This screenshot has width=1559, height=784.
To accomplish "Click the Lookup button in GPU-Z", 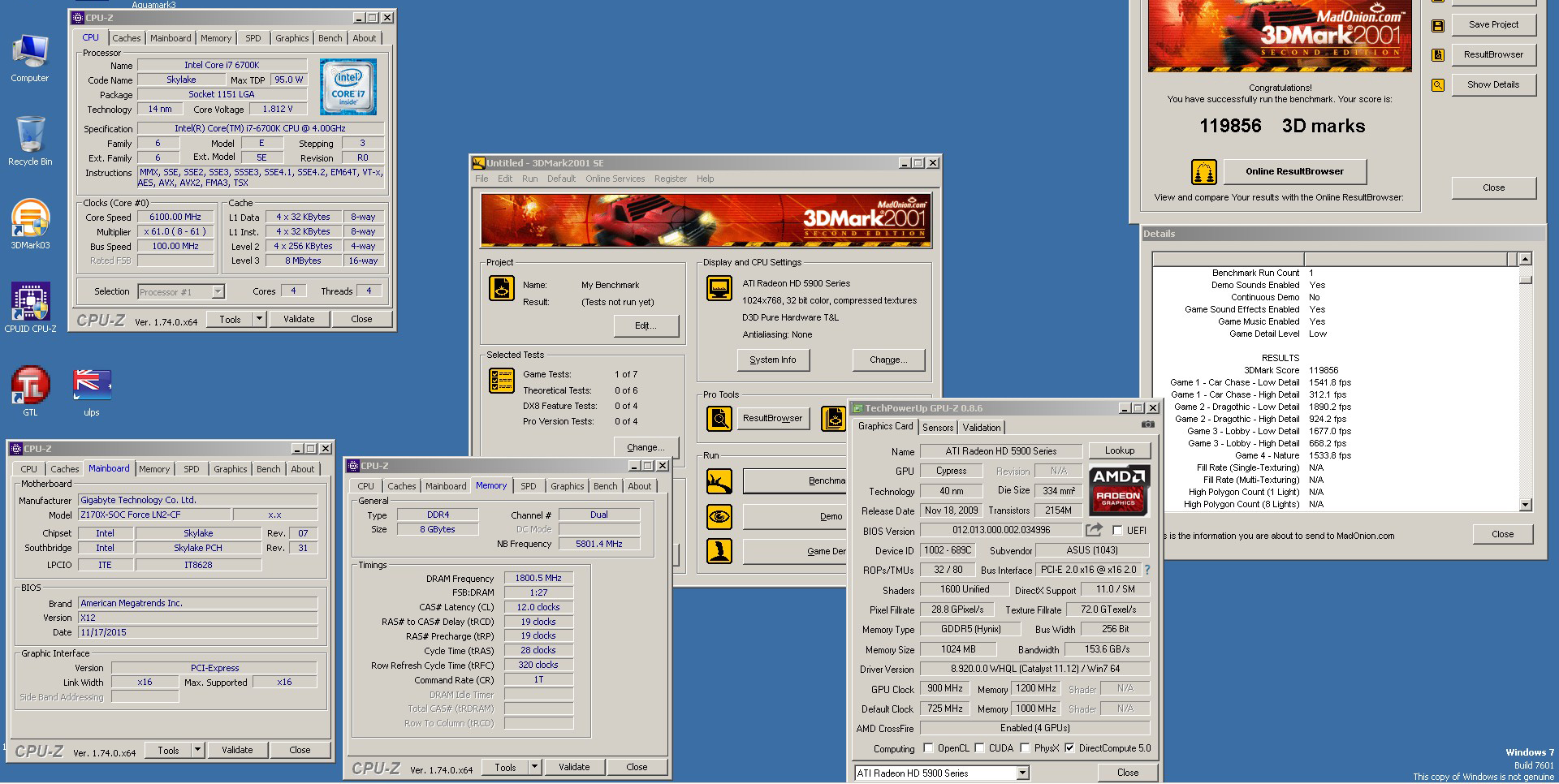I will click(1119, 450).
